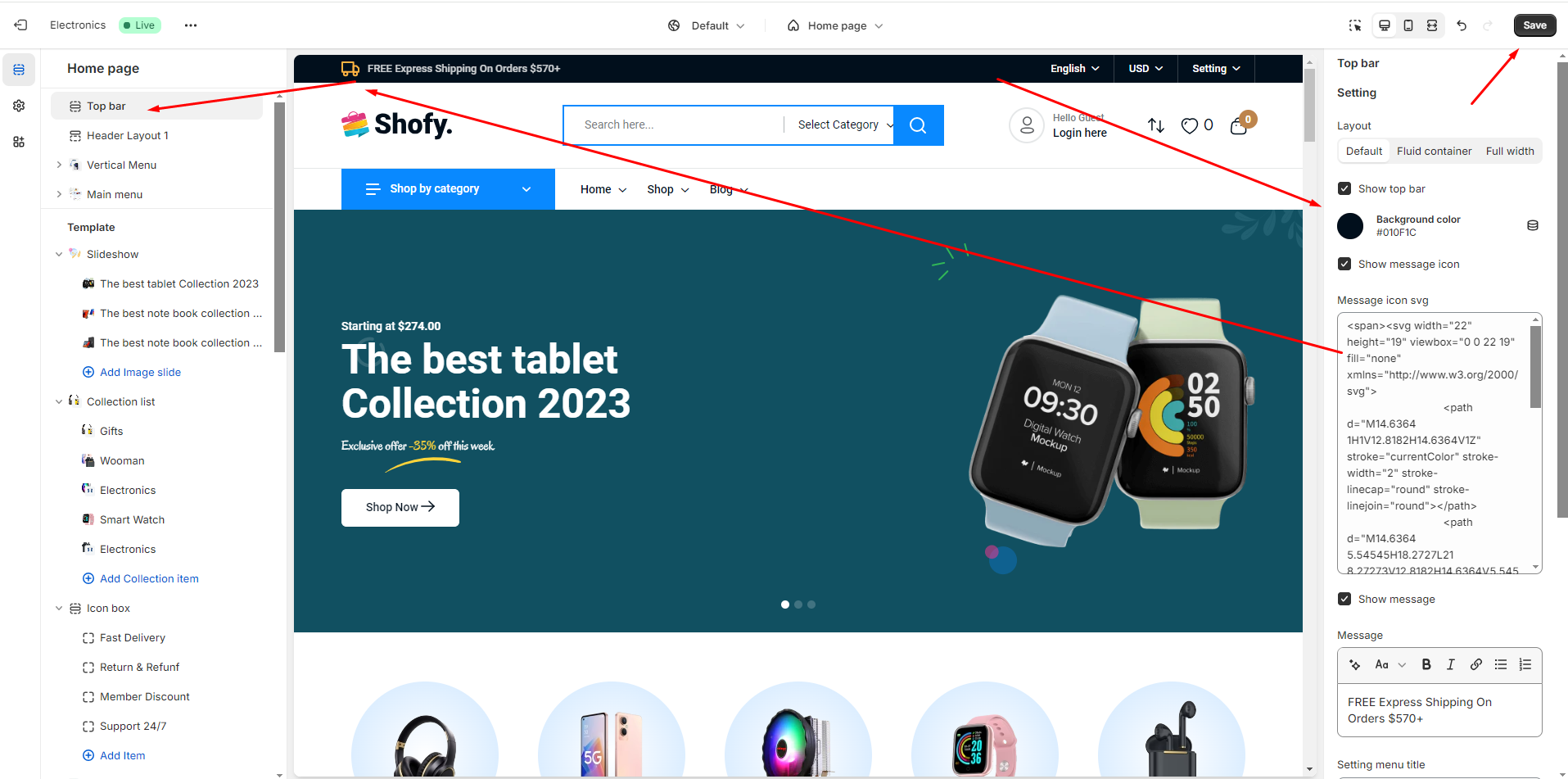Uncheck Show top bar checkbox
Image resolution: width=1568 pixels, height=779 pixels.
pyautogui.click(x=1344, y=188)
